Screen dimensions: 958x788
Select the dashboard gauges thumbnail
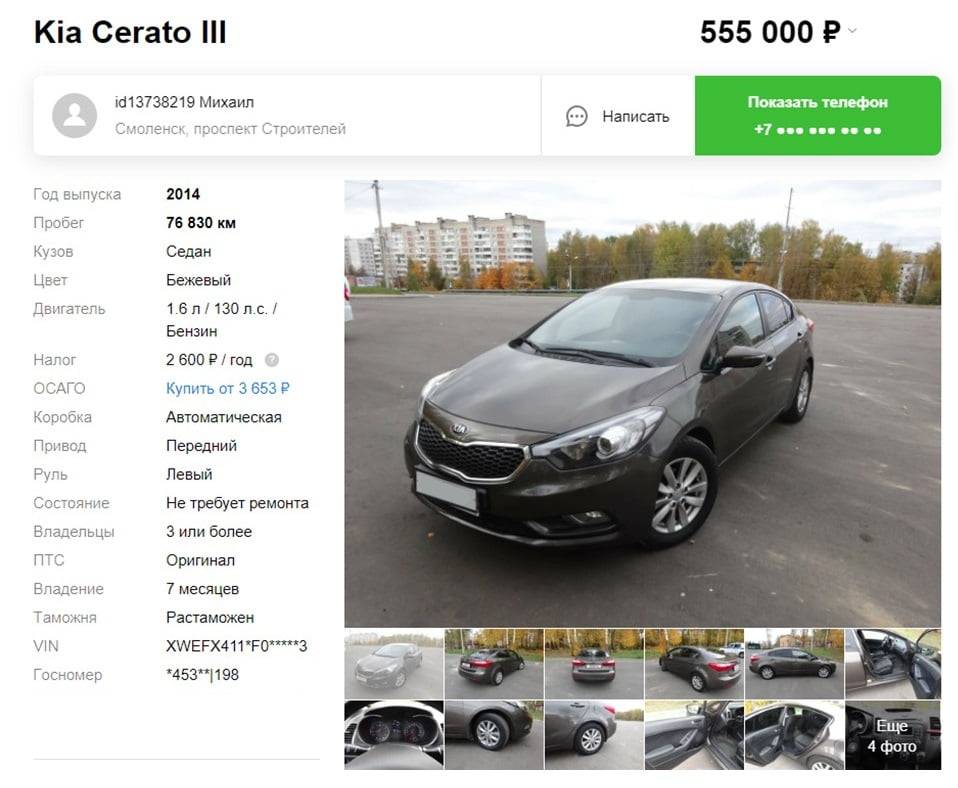tap(394, 735)
